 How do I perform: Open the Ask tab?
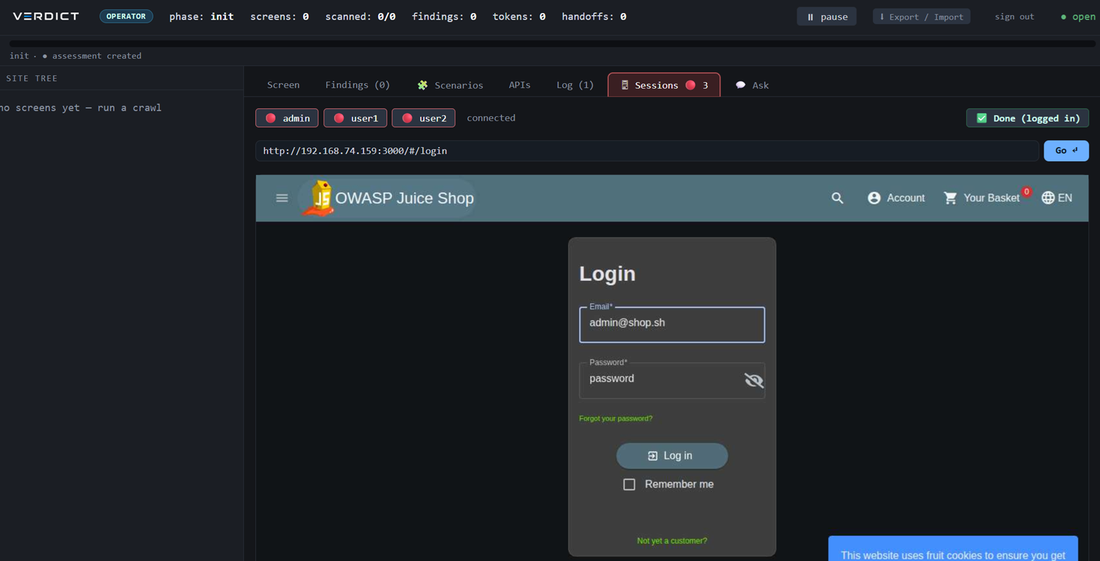coord(752,85)
